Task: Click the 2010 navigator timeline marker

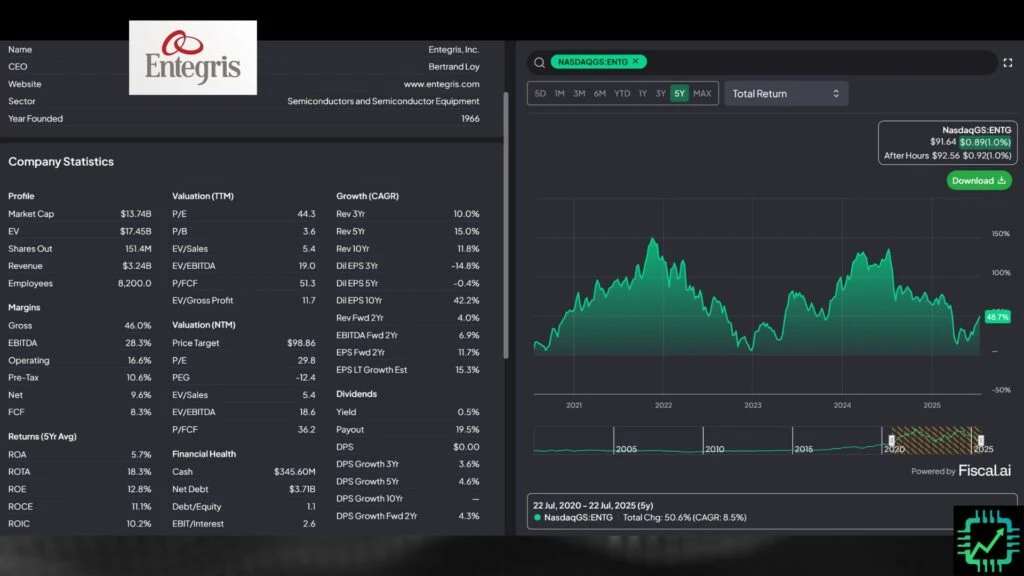Action: [714, 449]
